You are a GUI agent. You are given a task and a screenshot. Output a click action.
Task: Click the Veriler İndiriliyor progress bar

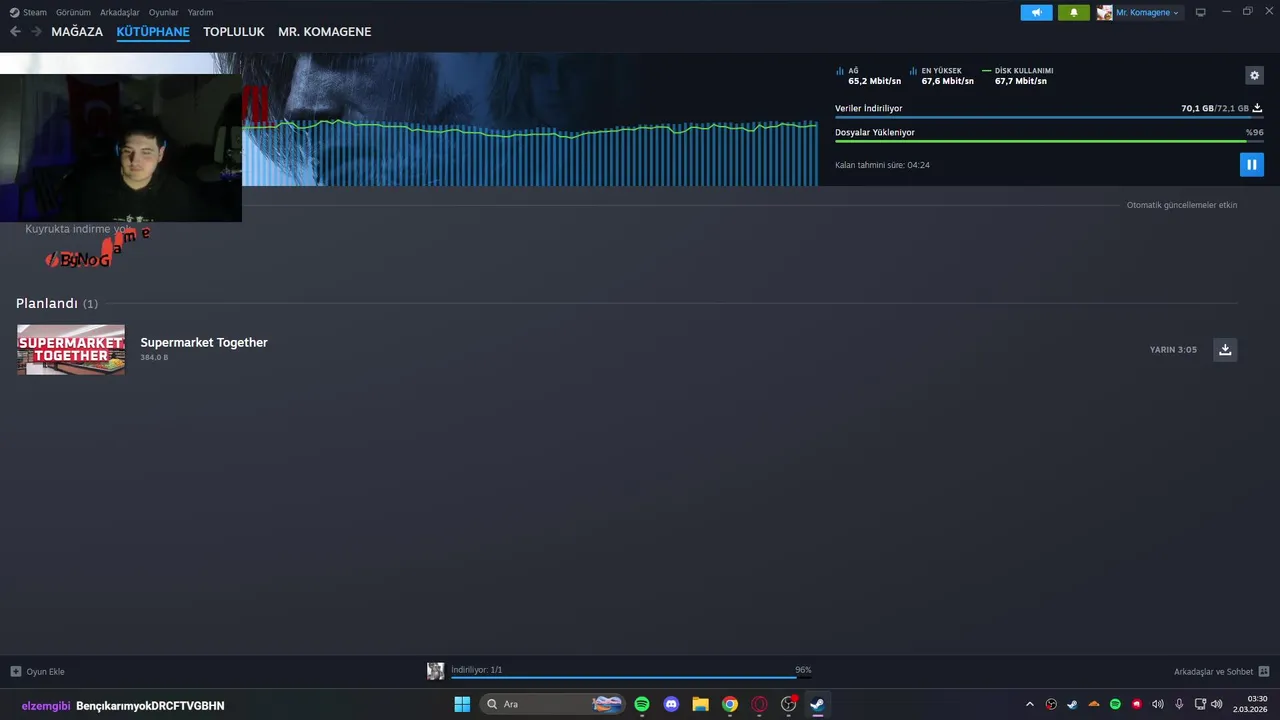[x=1049, y=118]
